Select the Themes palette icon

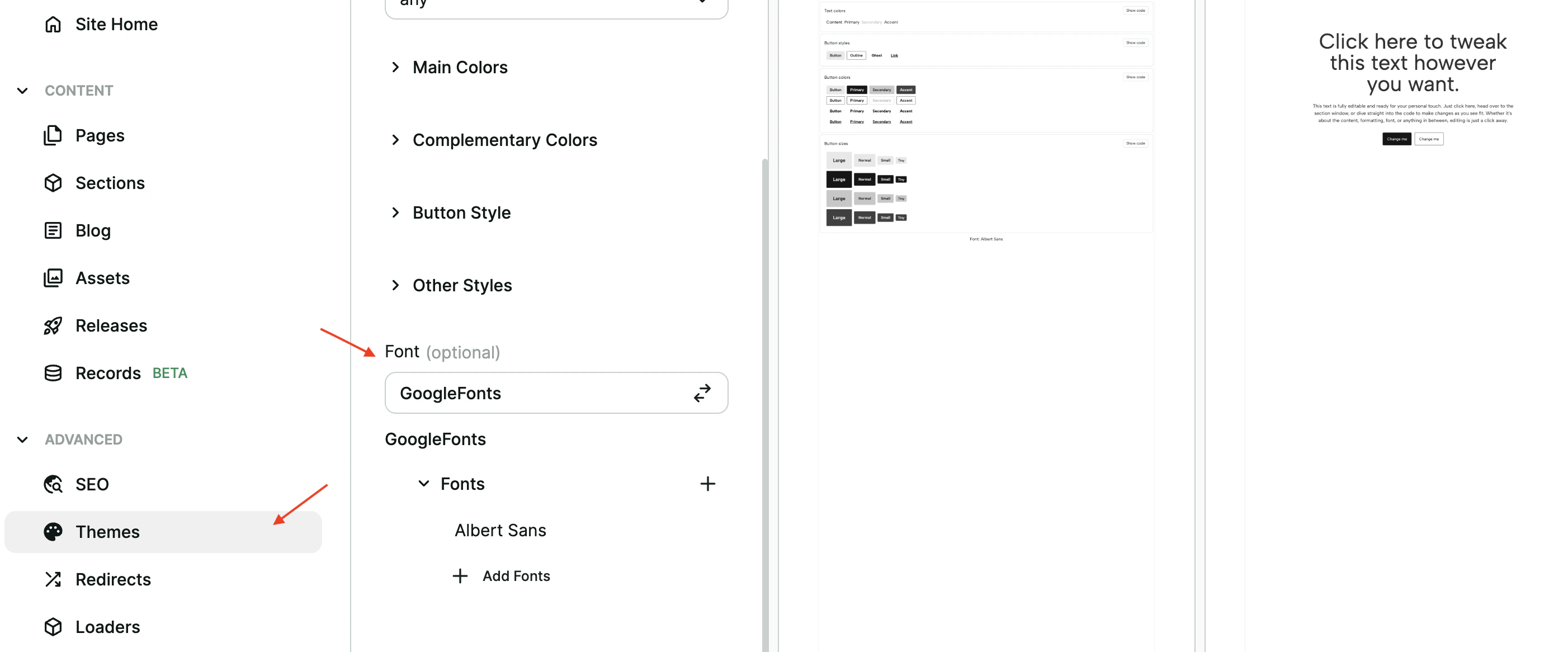click(x=54, y=531)
